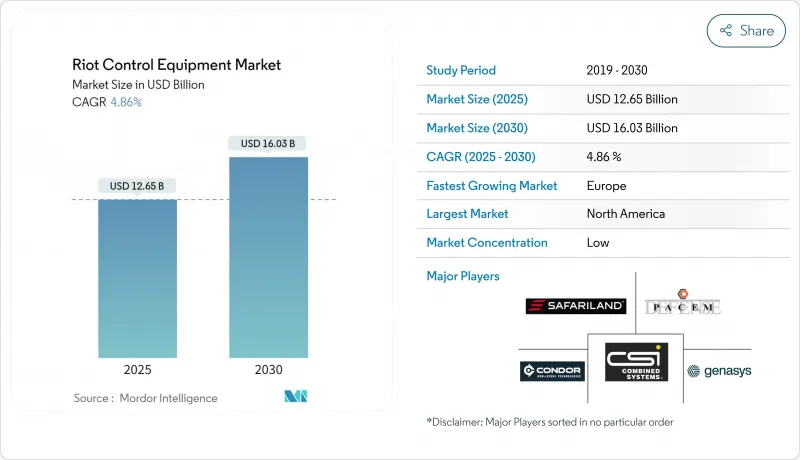Click the 'Market Size (2025)' label
Viewport: 800px width, 460px height.
(x=477, y=99)
